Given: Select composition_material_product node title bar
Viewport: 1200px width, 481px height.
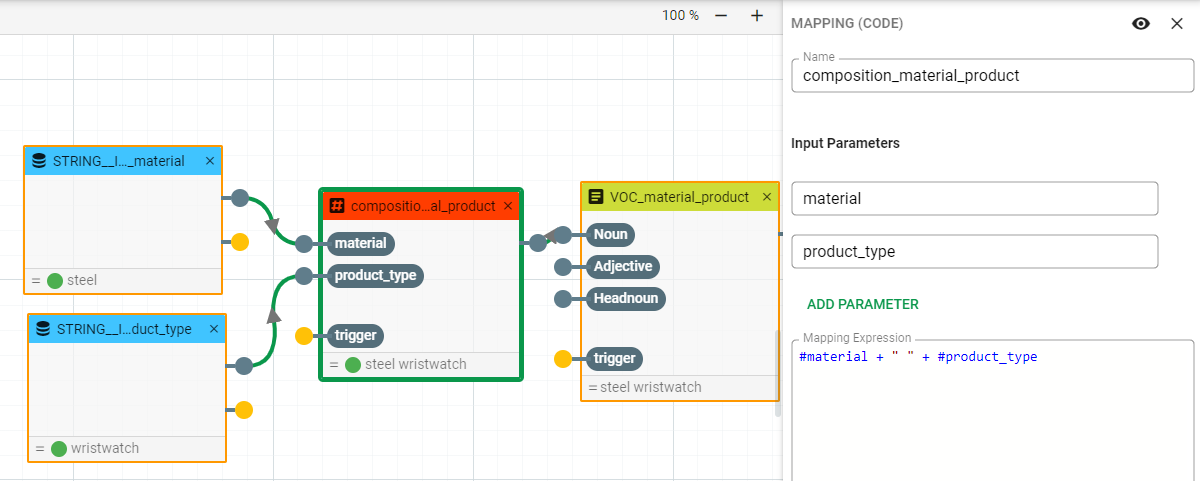Looking at the screenshot, I should pyautogui.click(x=421, y=206).
